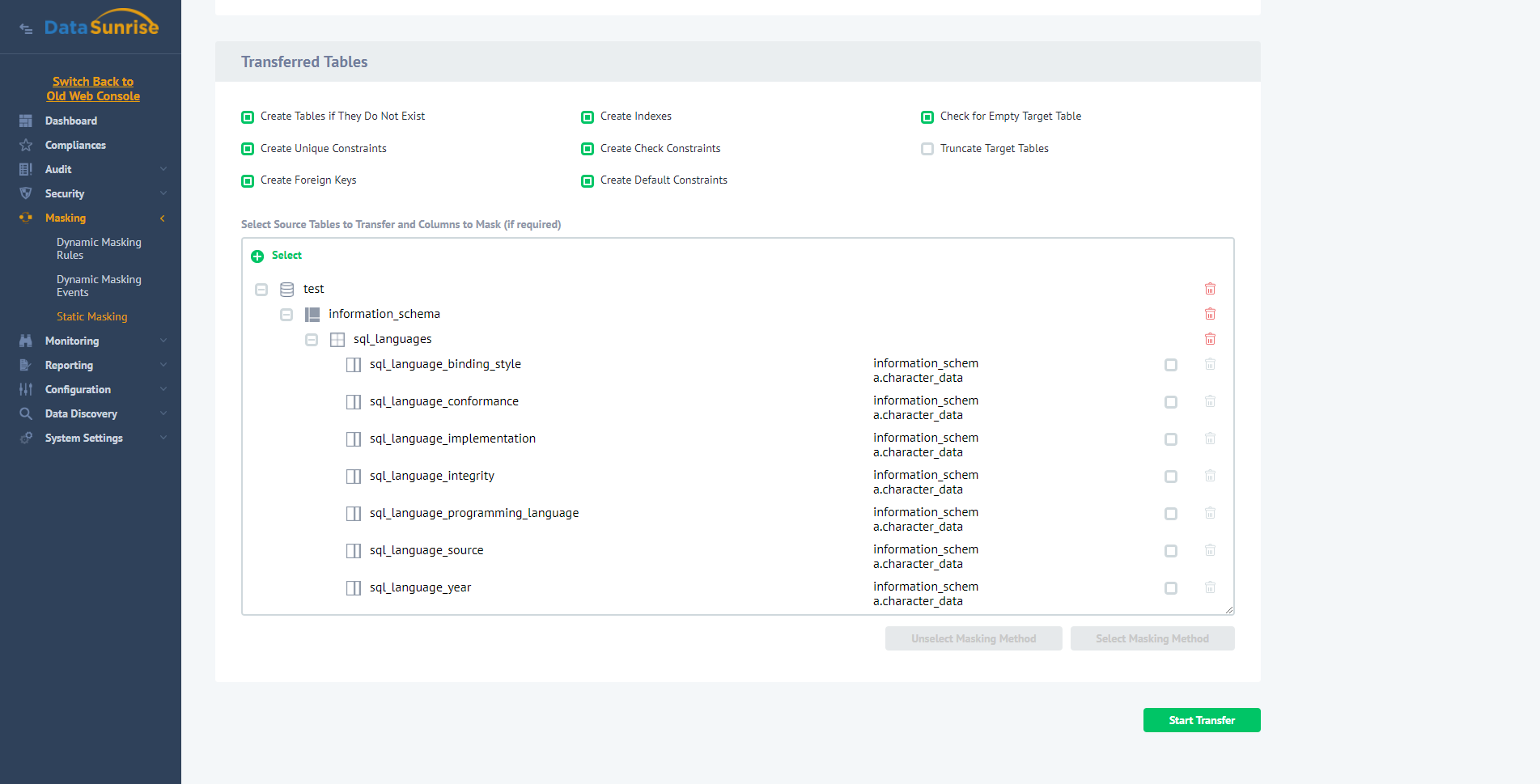Click the sidebar collapse arrow icon

[26, 29]
